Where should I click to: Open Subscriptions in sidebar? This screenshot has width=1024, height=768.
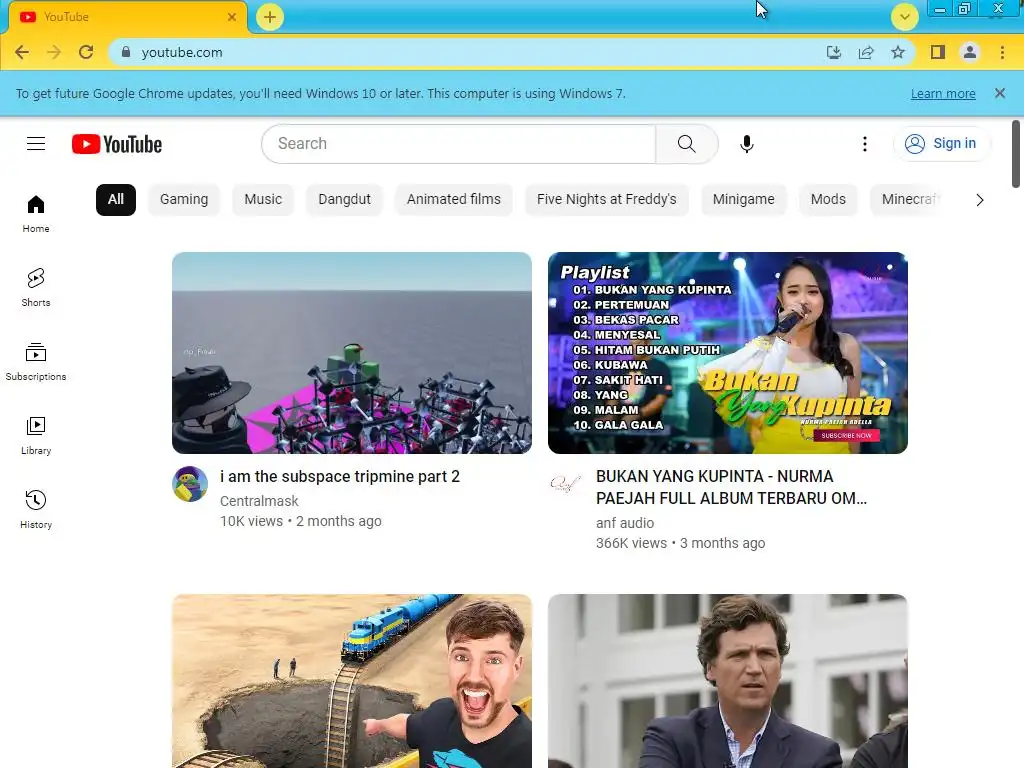click(36, 361)
